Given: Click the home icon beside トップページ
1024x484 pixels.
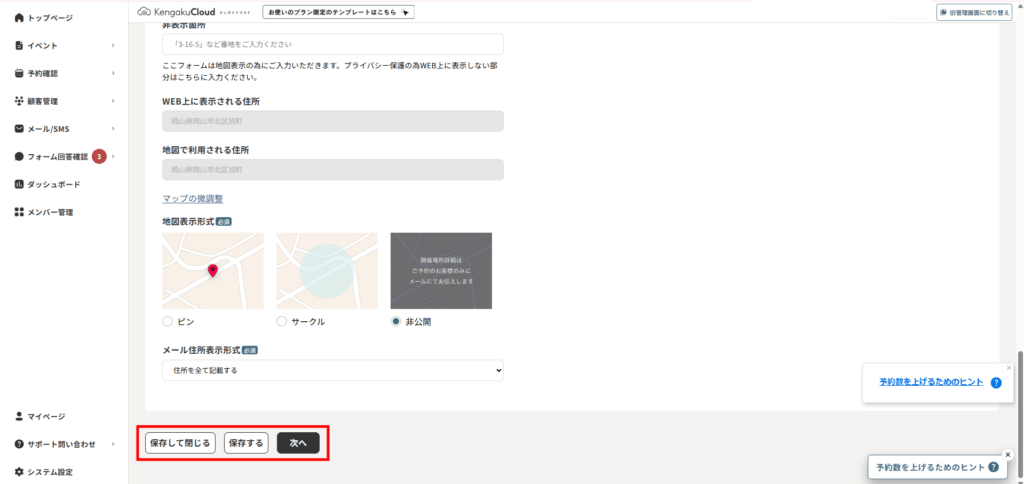Looking at the screenshot, I should point(19,18).
